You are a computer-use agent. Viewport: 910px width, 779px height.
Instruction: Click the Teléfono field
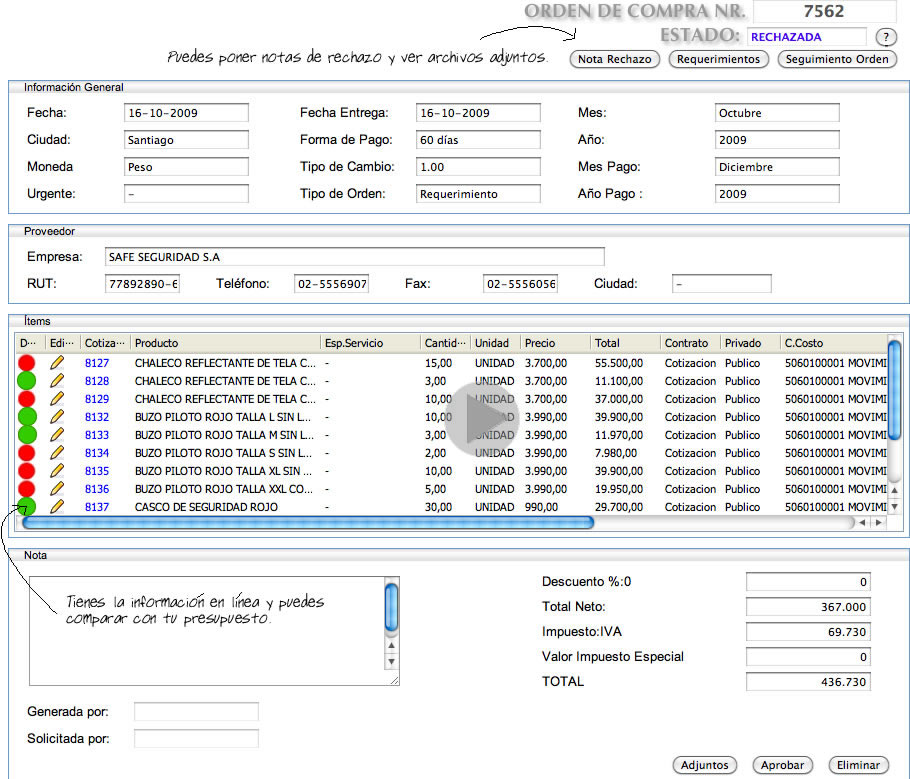click(x=331, y=284)
